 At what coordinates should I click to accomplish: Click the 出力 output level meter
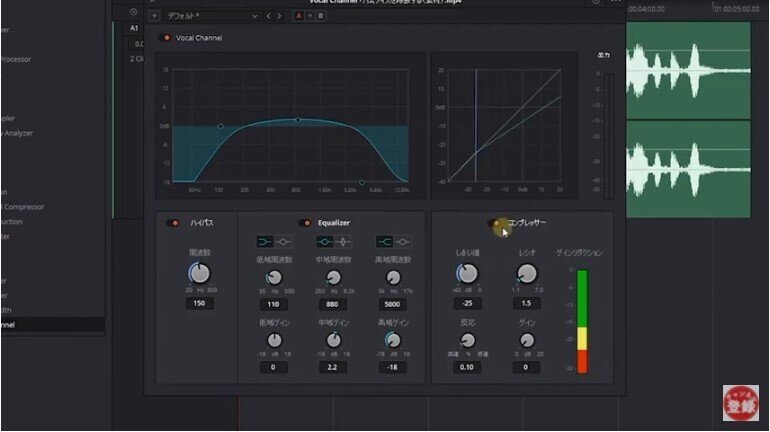(609, 136)
